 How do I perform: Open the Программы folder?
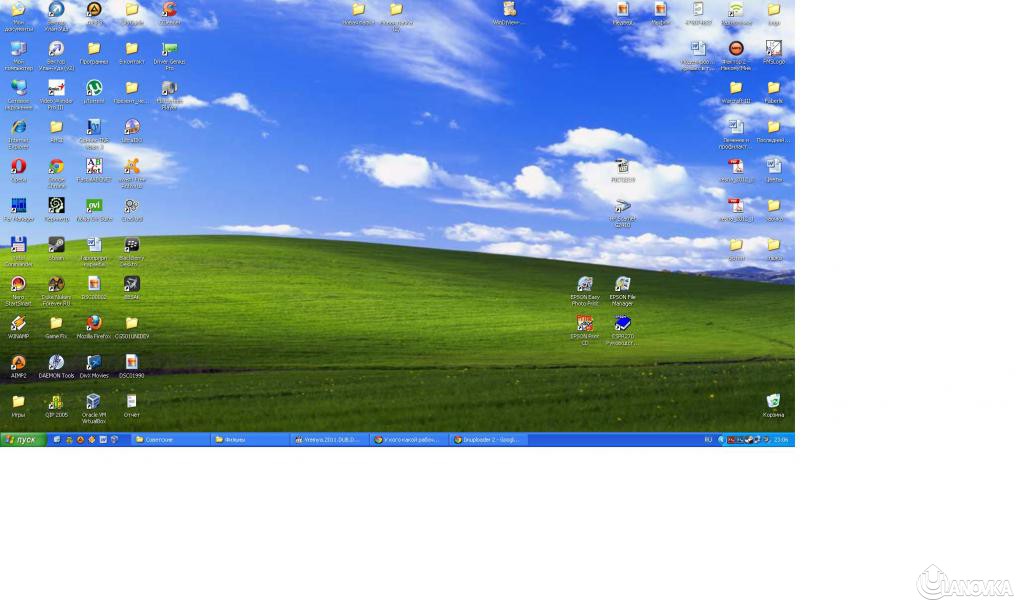pos(94,54)
